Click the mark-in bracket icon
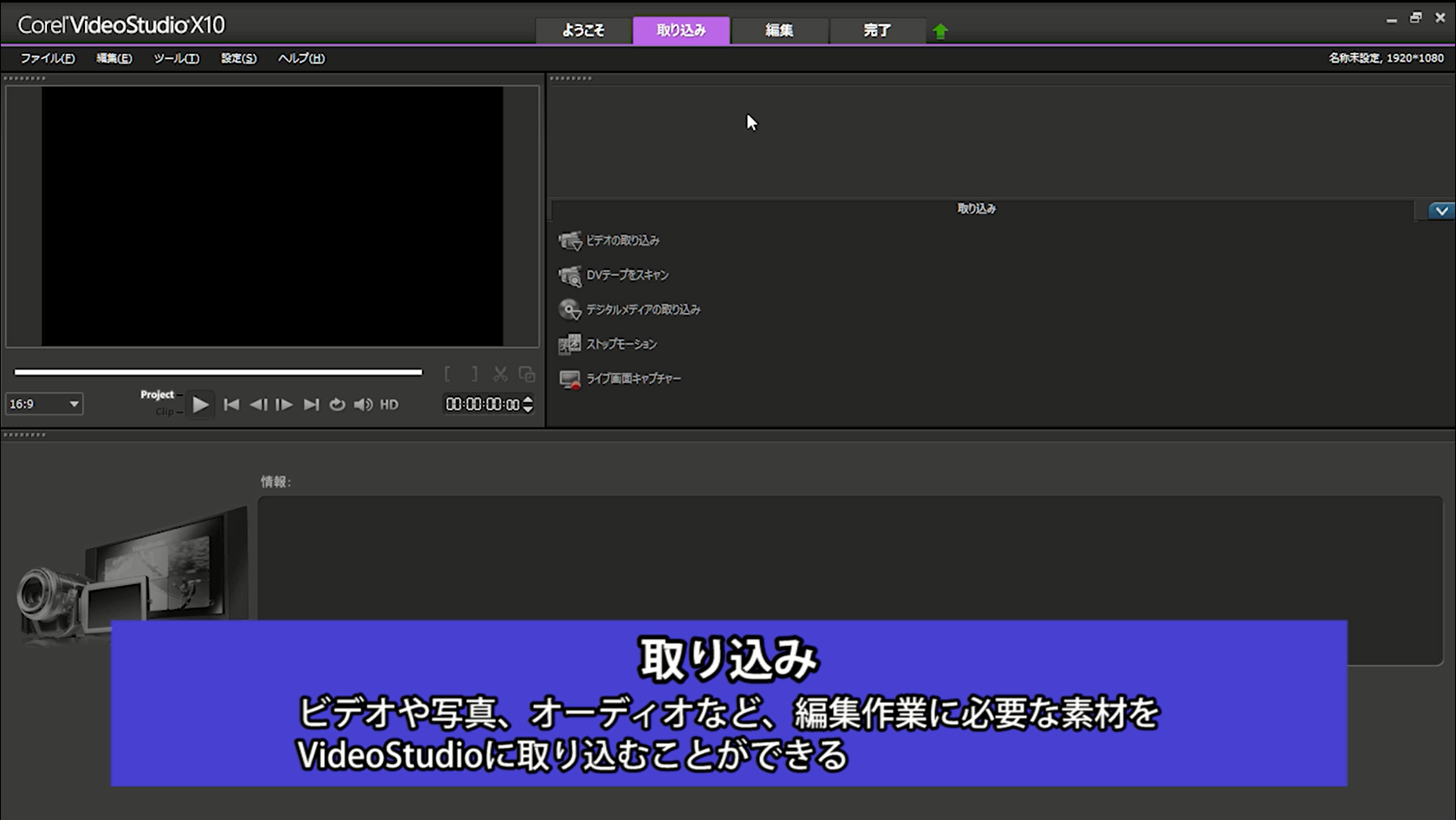 449,373
